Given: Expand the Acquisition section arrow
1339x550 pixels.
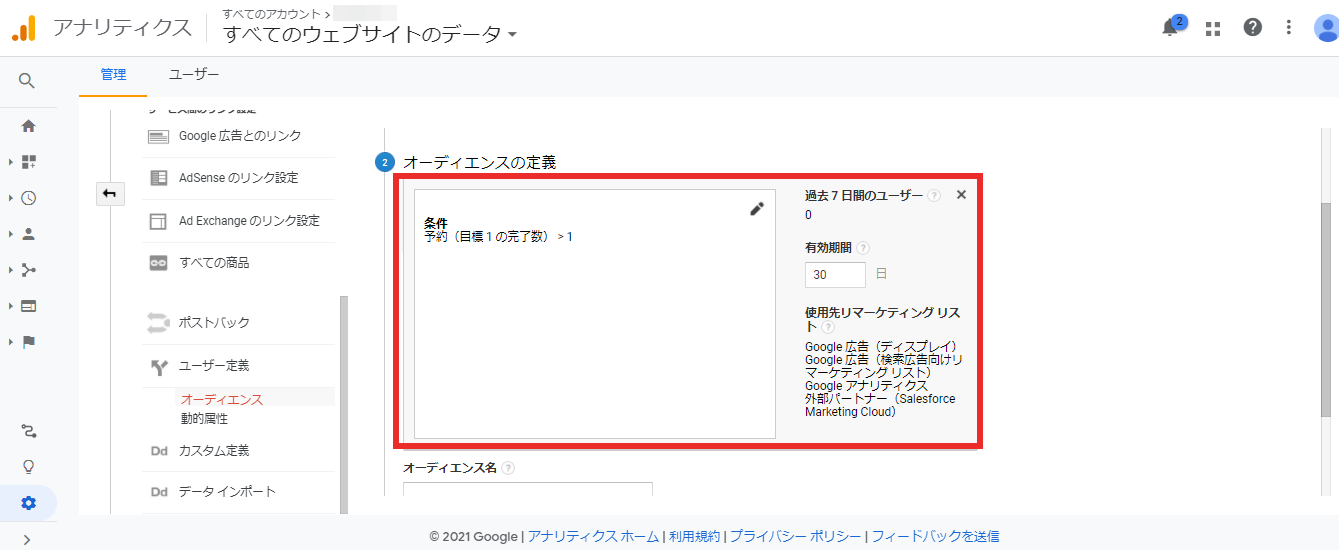Looking at the screenshot, I should pyautogui.click(x=11, y=270).
